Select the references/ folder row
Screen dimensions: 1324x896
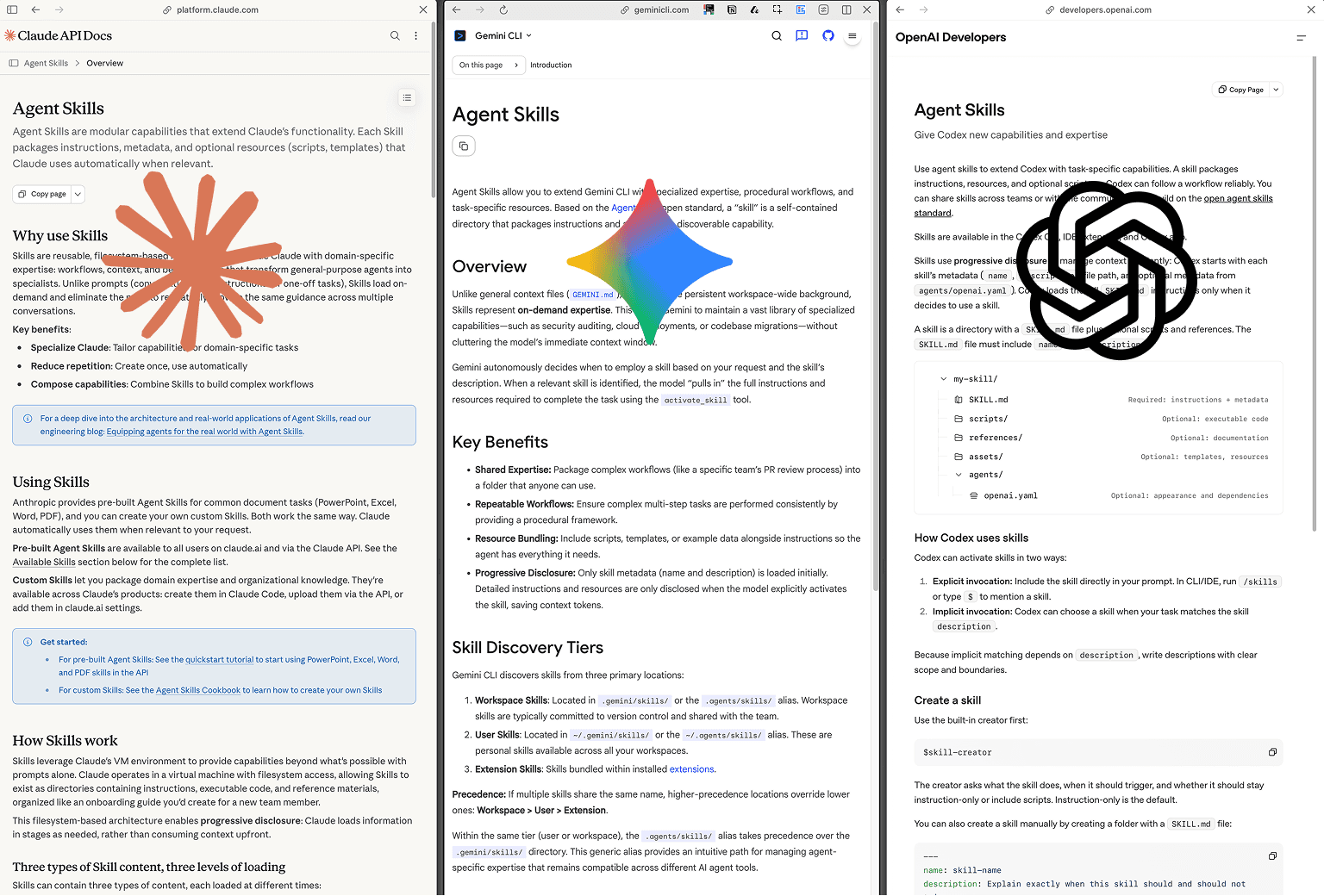[1110, 438]
